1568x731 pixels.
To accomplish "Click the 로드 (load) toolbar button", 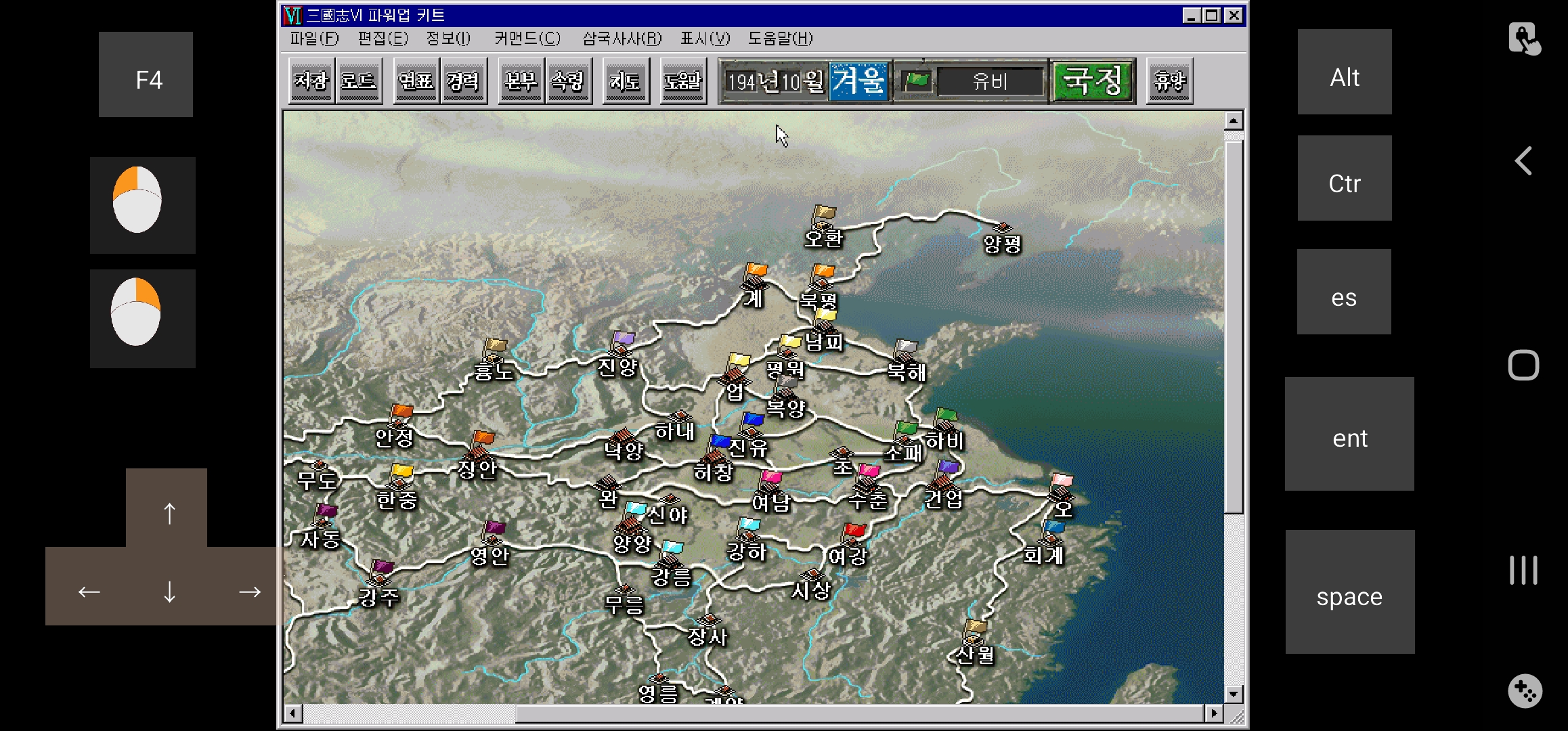I will tap(359, 81).
